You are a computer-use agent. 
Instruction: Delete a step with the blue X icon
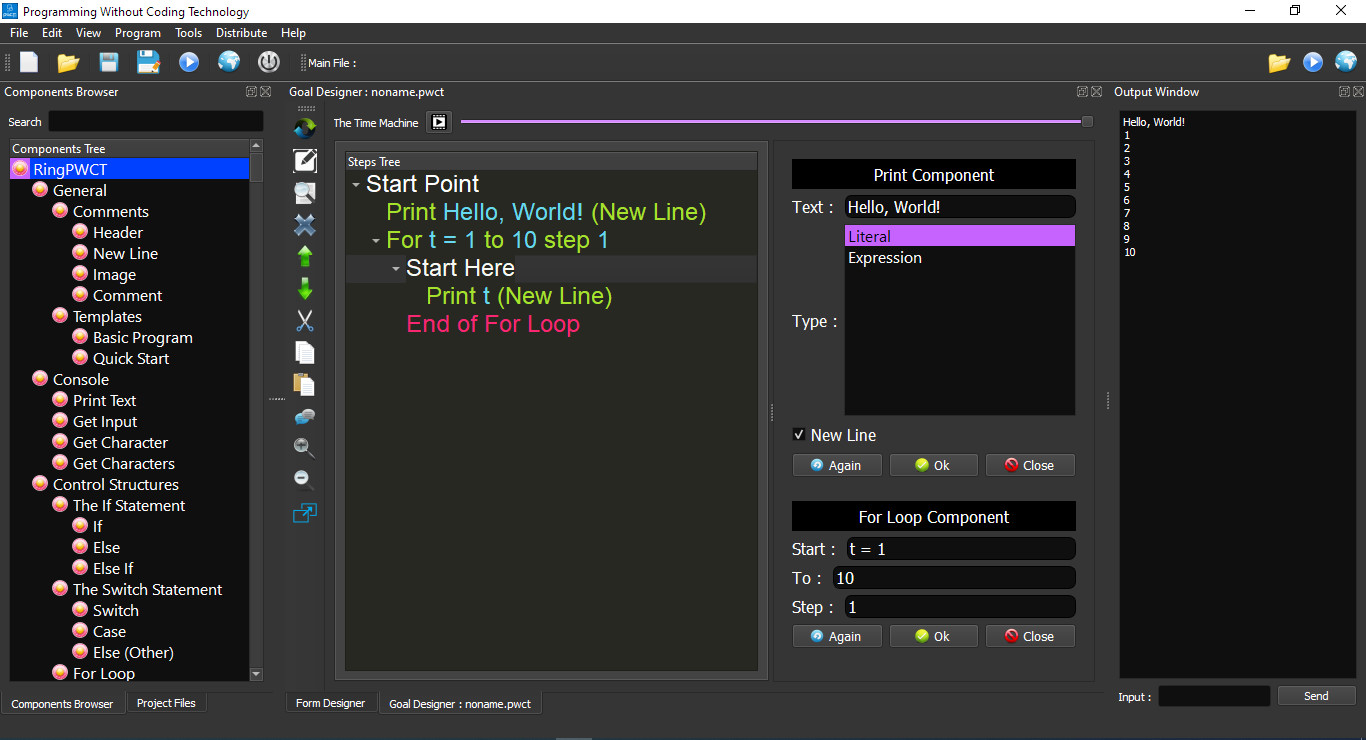point(304,224)
